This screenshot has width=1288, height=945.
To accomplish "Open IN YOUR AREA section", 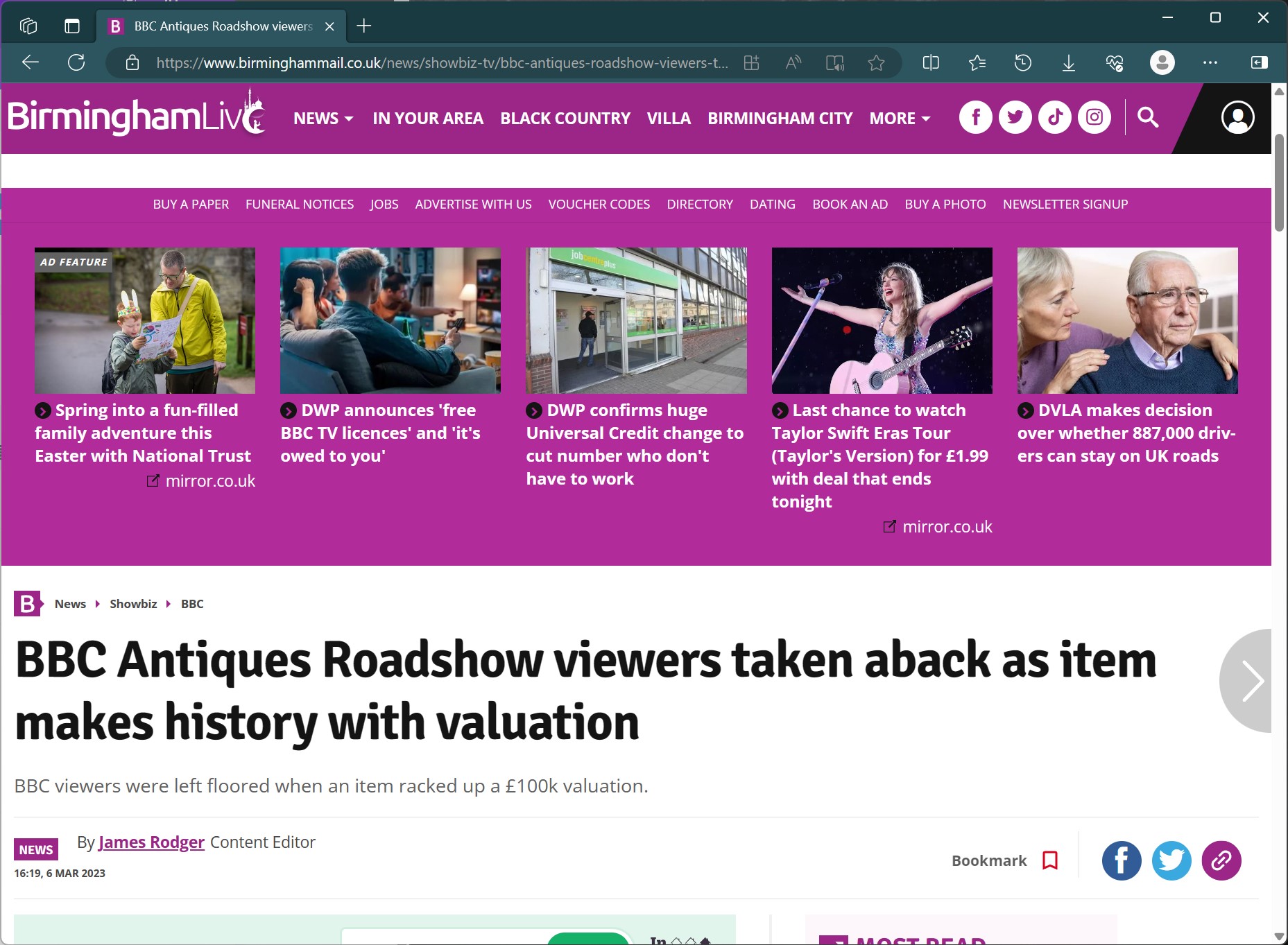I will click(x=428, y=119).
